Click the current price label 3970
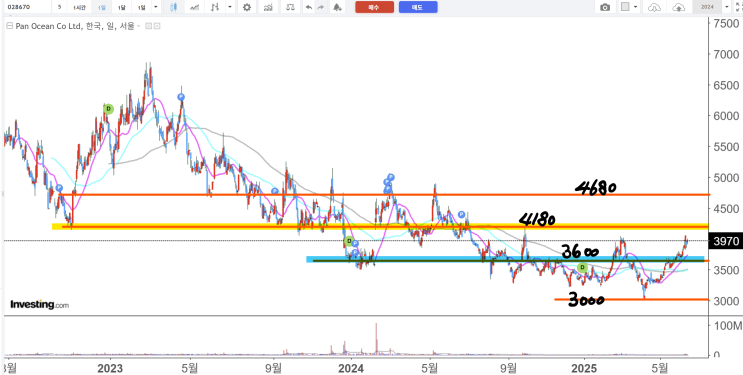This screenshot has width=743, height=375. point(725,241)
